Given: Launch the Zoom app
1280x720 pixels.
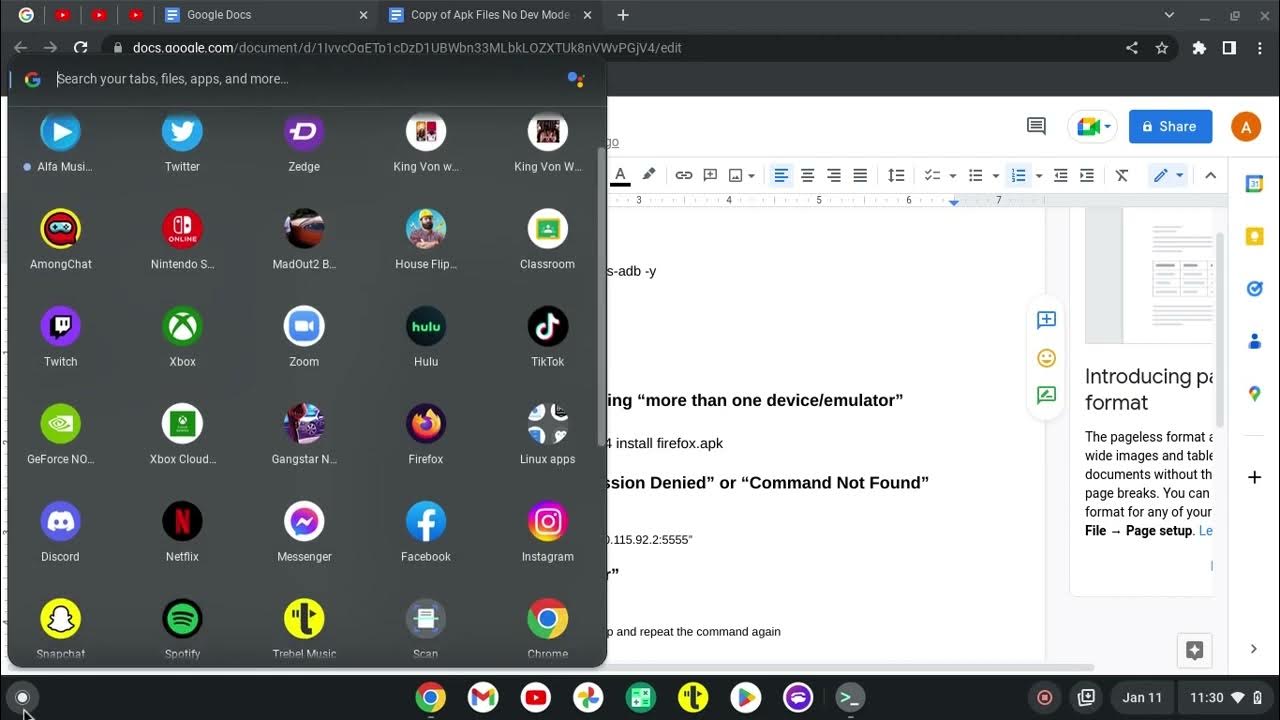Looking at the screenshot, I should pos(304,326).
